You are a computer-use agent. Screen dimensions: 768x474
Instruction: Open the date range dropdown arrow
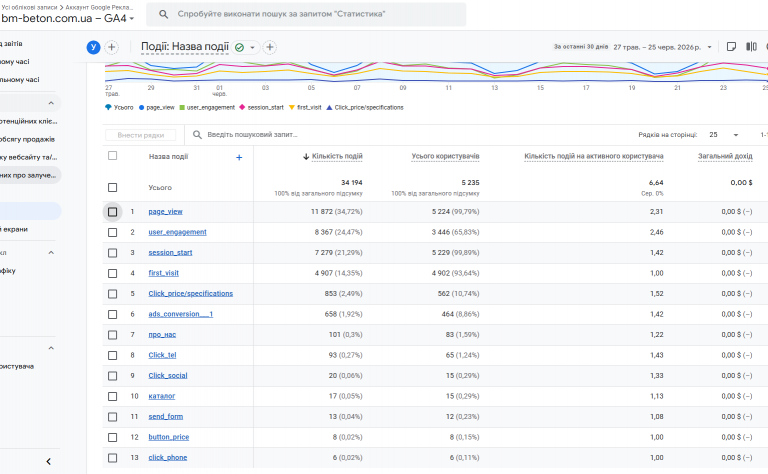tap(709, 47)
